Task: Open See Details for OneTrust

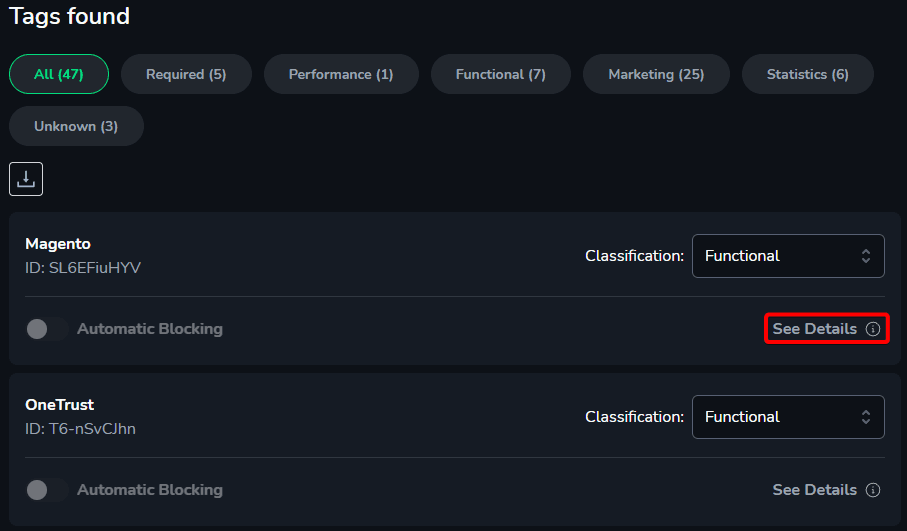Action: pos(826,490)
